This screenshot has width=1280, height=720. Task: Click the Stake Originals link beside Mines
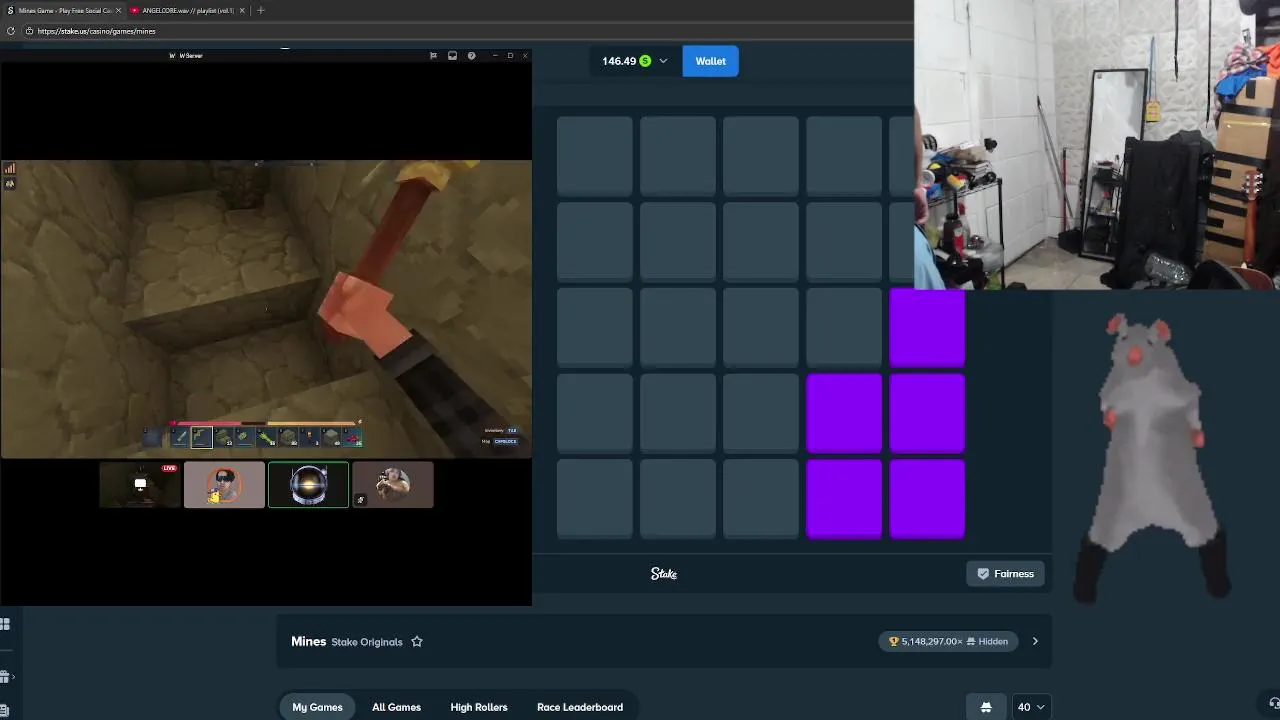point(367,642)
